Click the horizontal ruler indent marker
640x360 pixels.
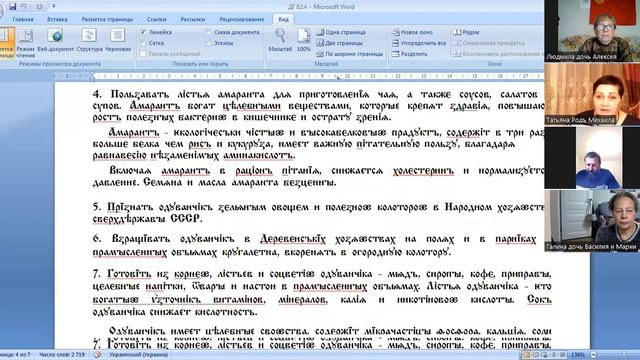point(93,76)
